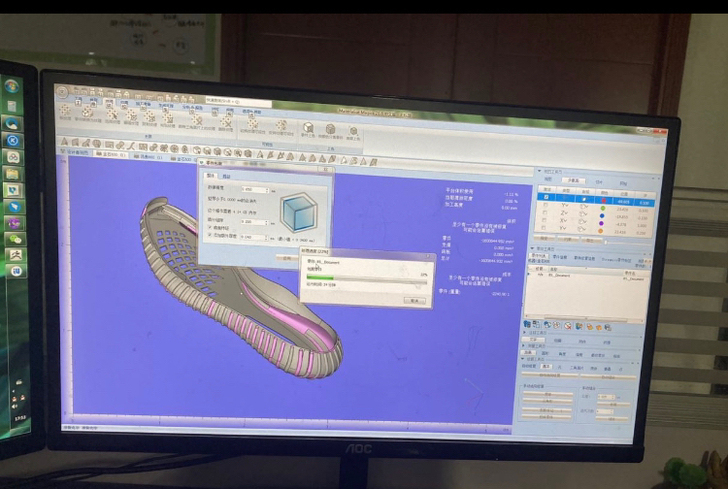Image resolution: width=728 pixels, height=489 pixels.
Task: Collapse the 视图工具页 panel section
Action: [x=540, y=171]
